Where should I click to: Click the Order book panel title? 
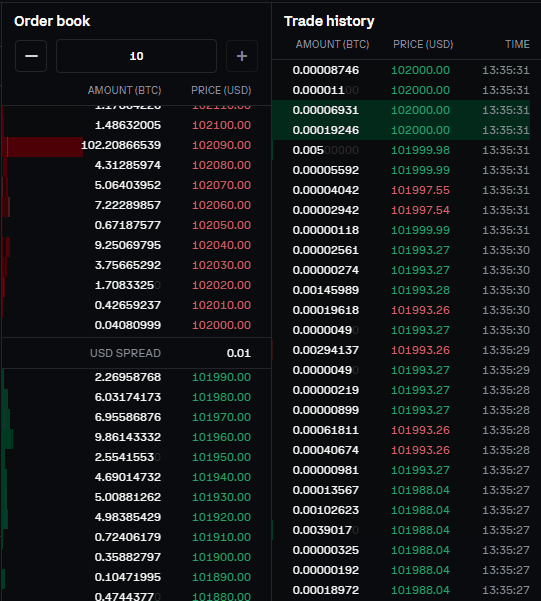tap(52, 21)
